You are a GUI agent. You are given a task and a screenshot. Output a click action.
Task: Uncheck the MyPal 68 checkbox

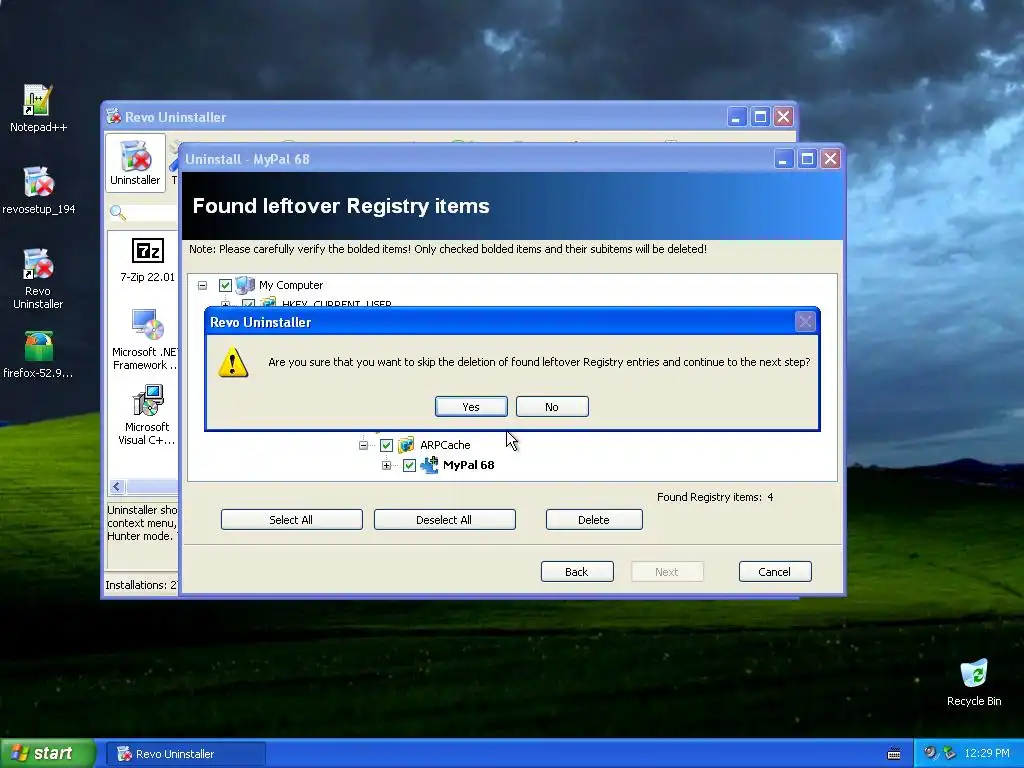[409, 466]
